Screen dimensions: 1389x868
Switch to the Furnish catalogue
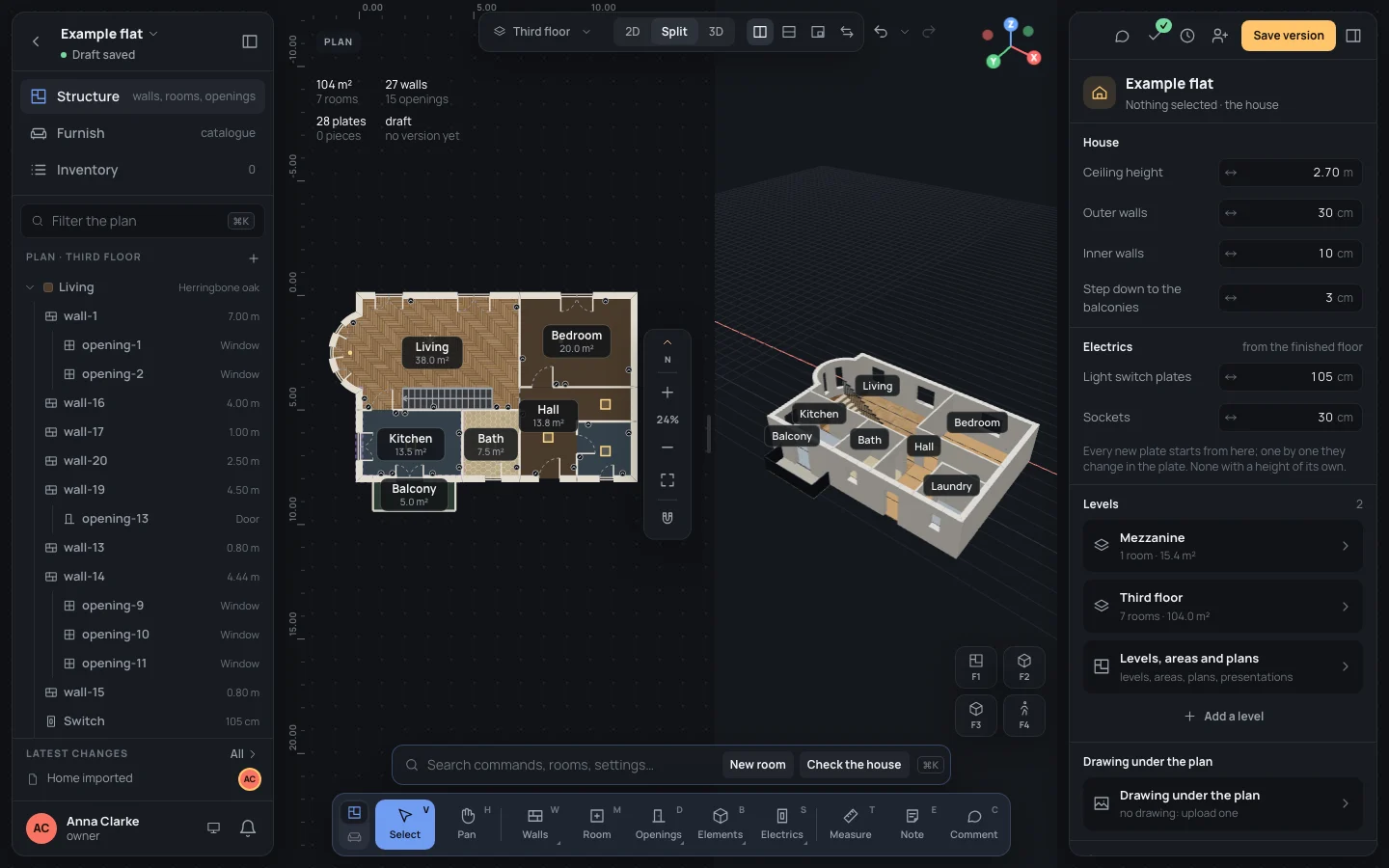tap(143, 133)
